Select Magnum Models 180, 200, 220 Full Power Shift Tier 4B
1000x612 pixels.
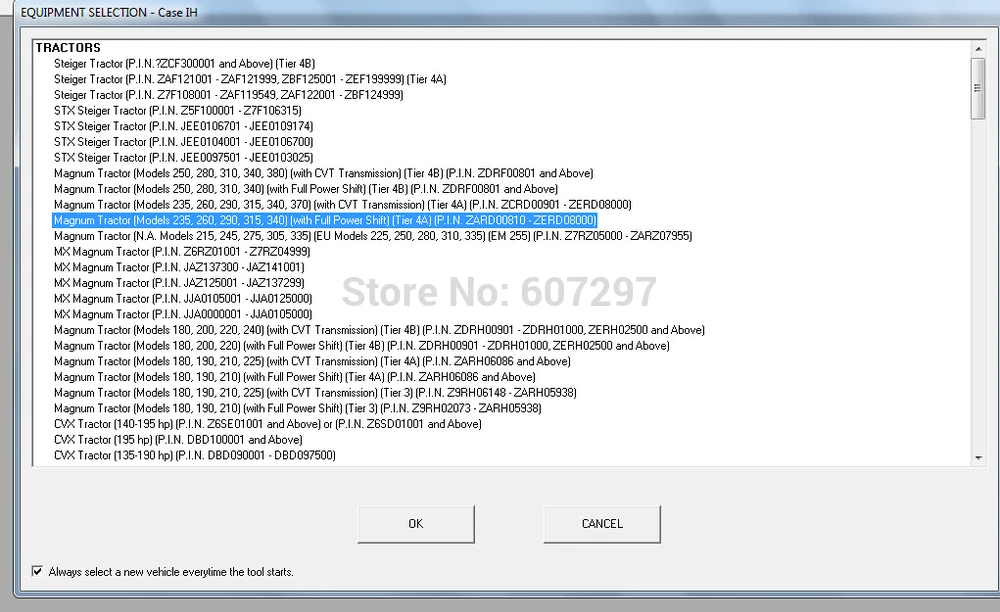362,346
